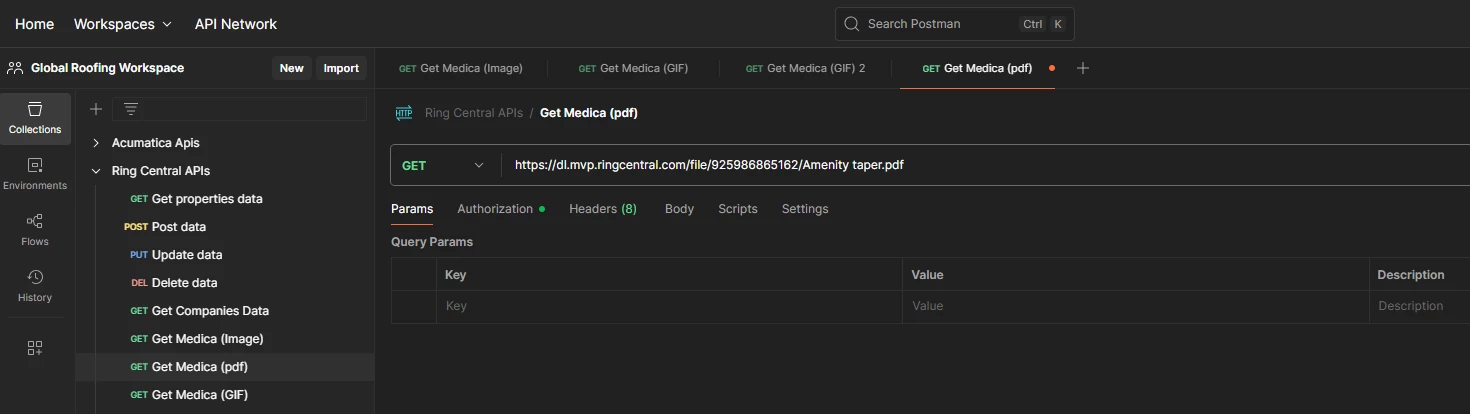
Task: Open the Settings request tab
Action: pos(805,209)
